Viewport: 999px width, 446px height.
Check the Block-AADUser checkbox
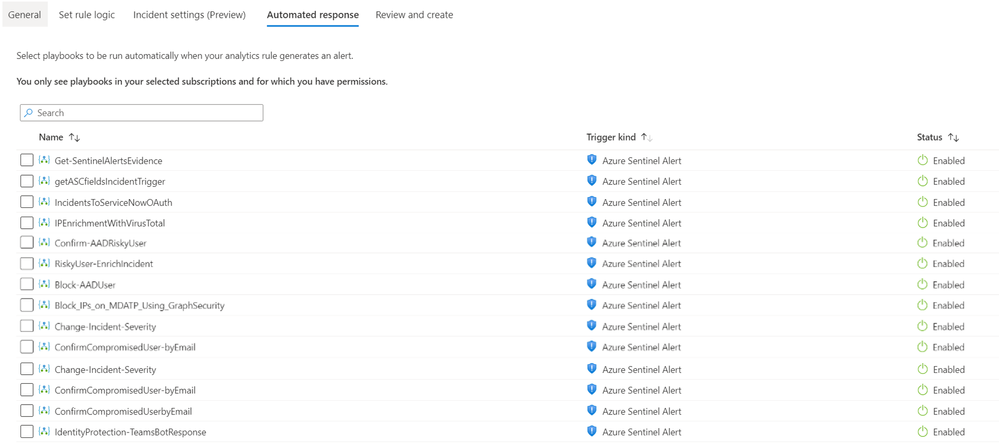[x=27, y=284]
